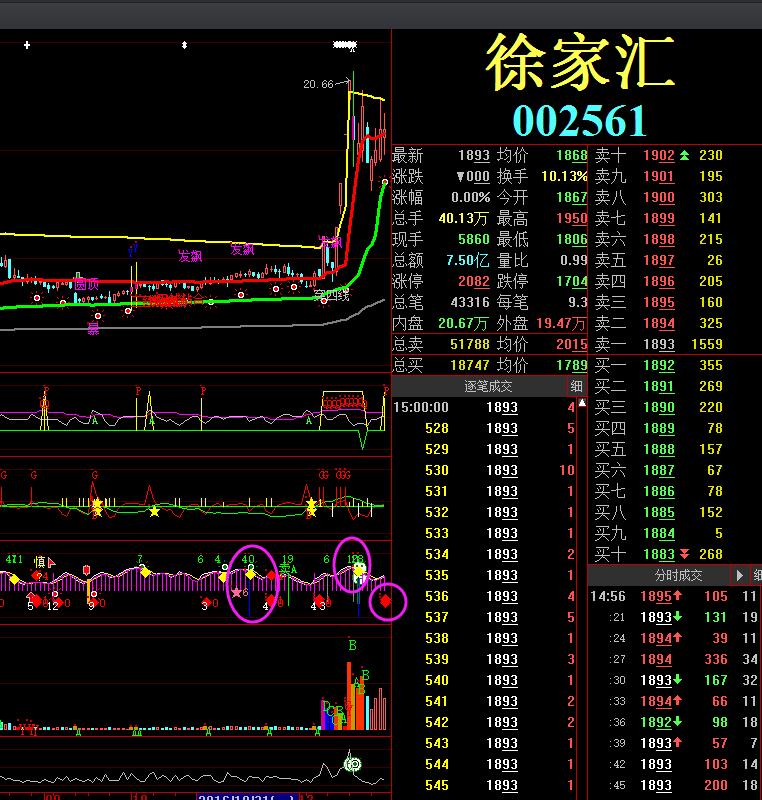Click the 现手 value 5860
The height and width of the screenshot is (800, 762).
coord(474,239)
